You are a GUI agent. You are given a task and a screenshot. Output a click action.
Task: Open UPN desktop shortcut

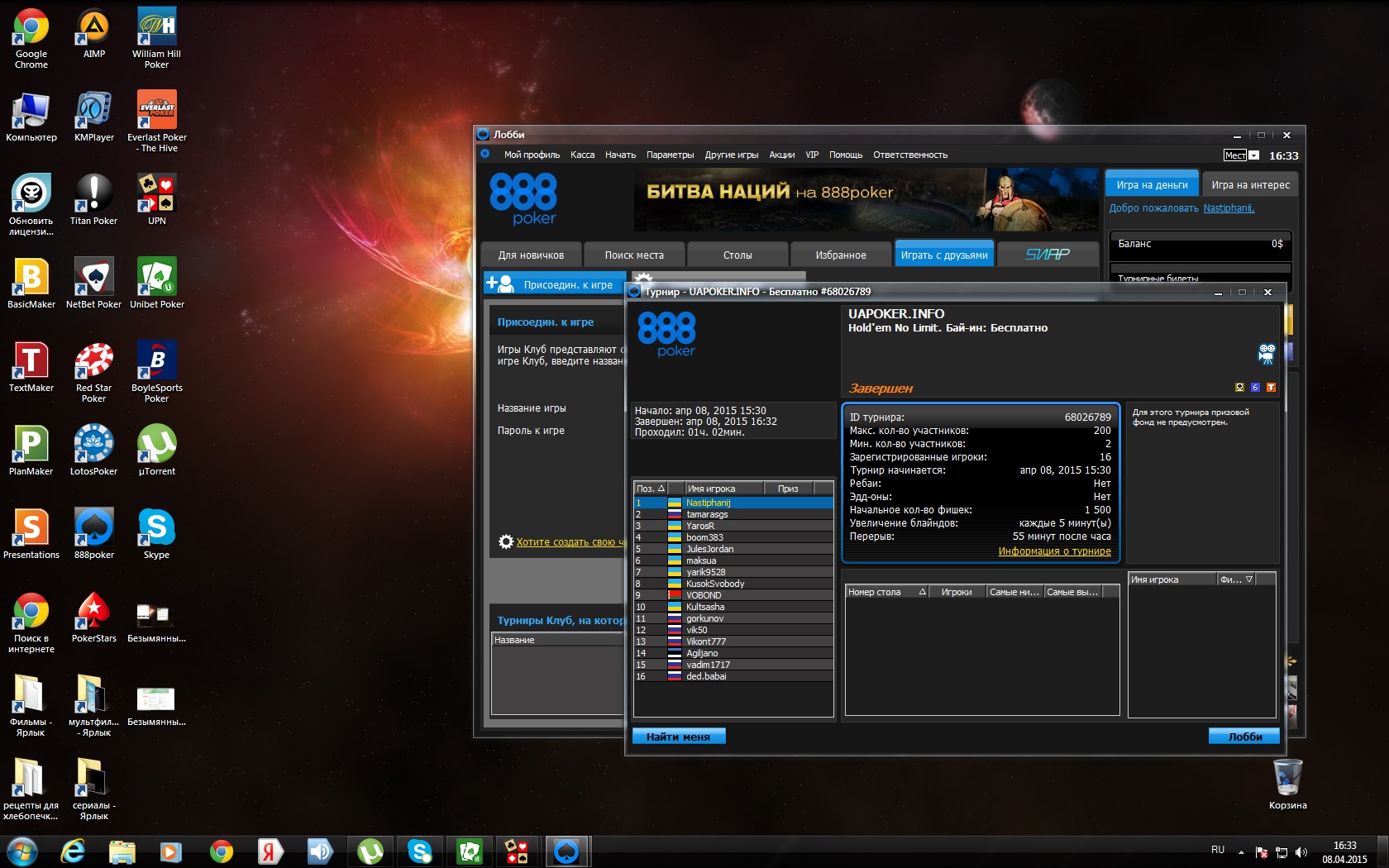[157, 199]
